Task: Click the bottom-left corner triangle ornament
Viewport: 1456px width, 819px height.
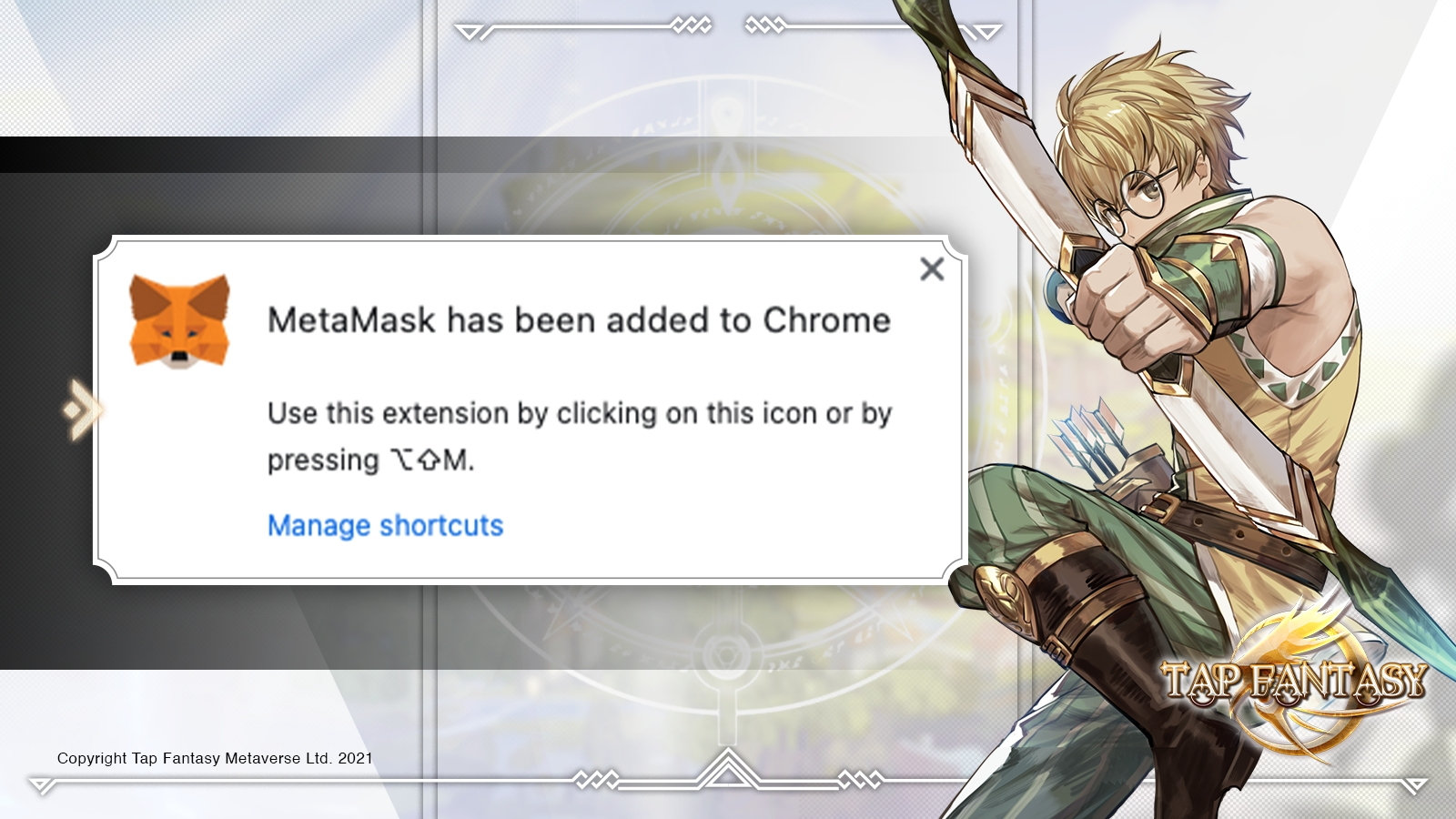Action: point(42,784)
